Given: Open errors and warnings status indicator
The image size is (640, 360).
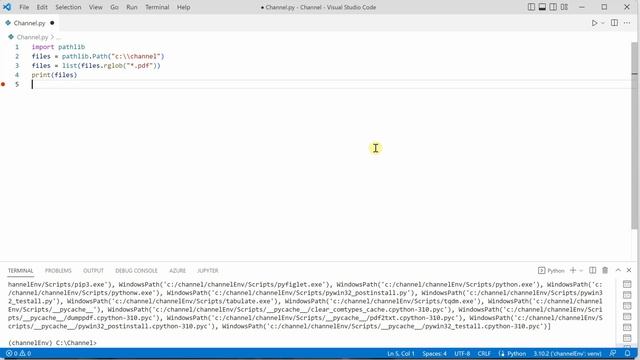Looking at the screenshot, I should (x=18, y=353).
